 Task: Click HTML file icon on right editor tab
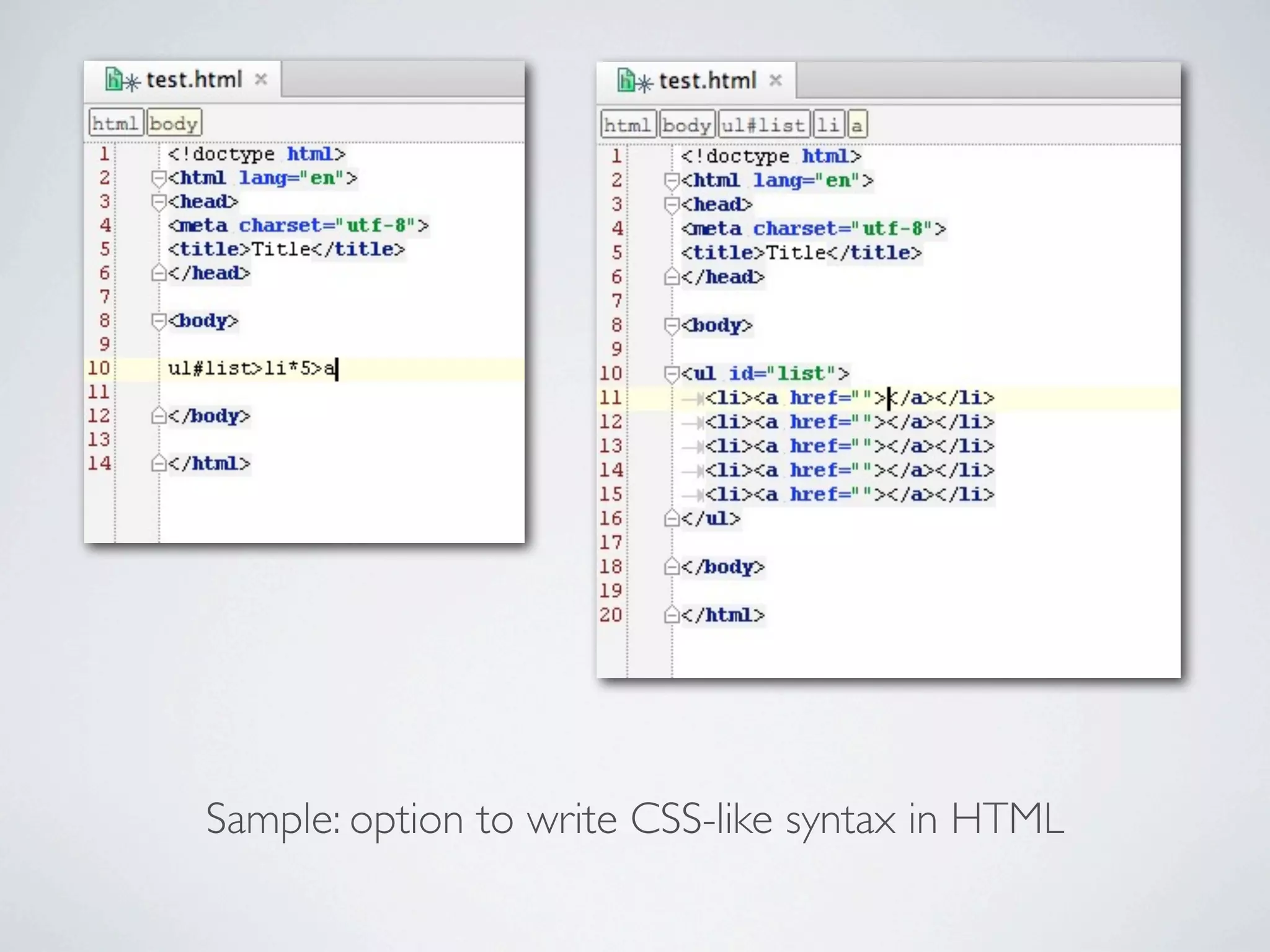click(627, 81)
